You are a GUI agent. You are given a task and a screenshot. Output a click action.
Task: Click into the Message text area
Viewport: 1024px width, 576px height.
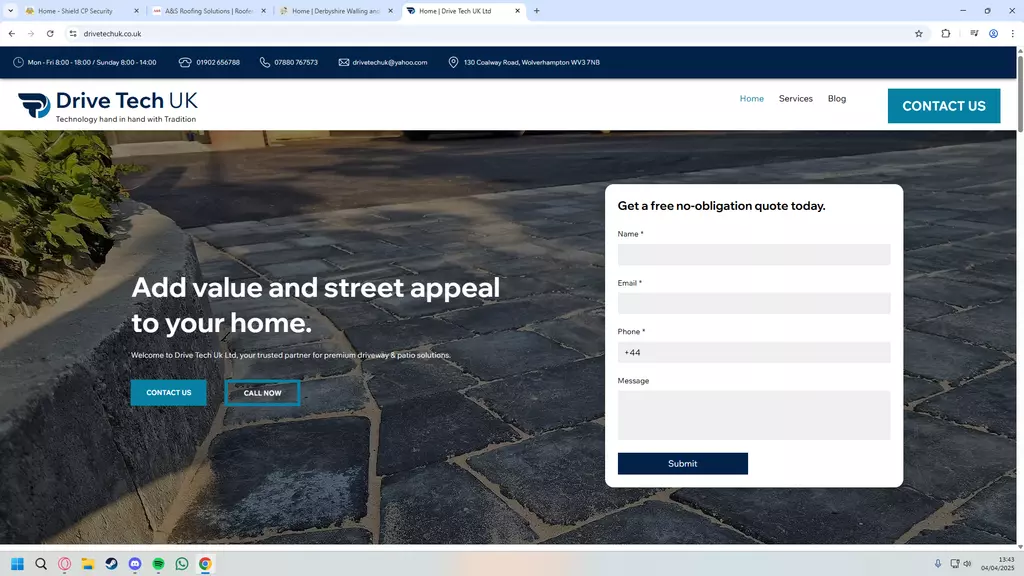[754, 415]
